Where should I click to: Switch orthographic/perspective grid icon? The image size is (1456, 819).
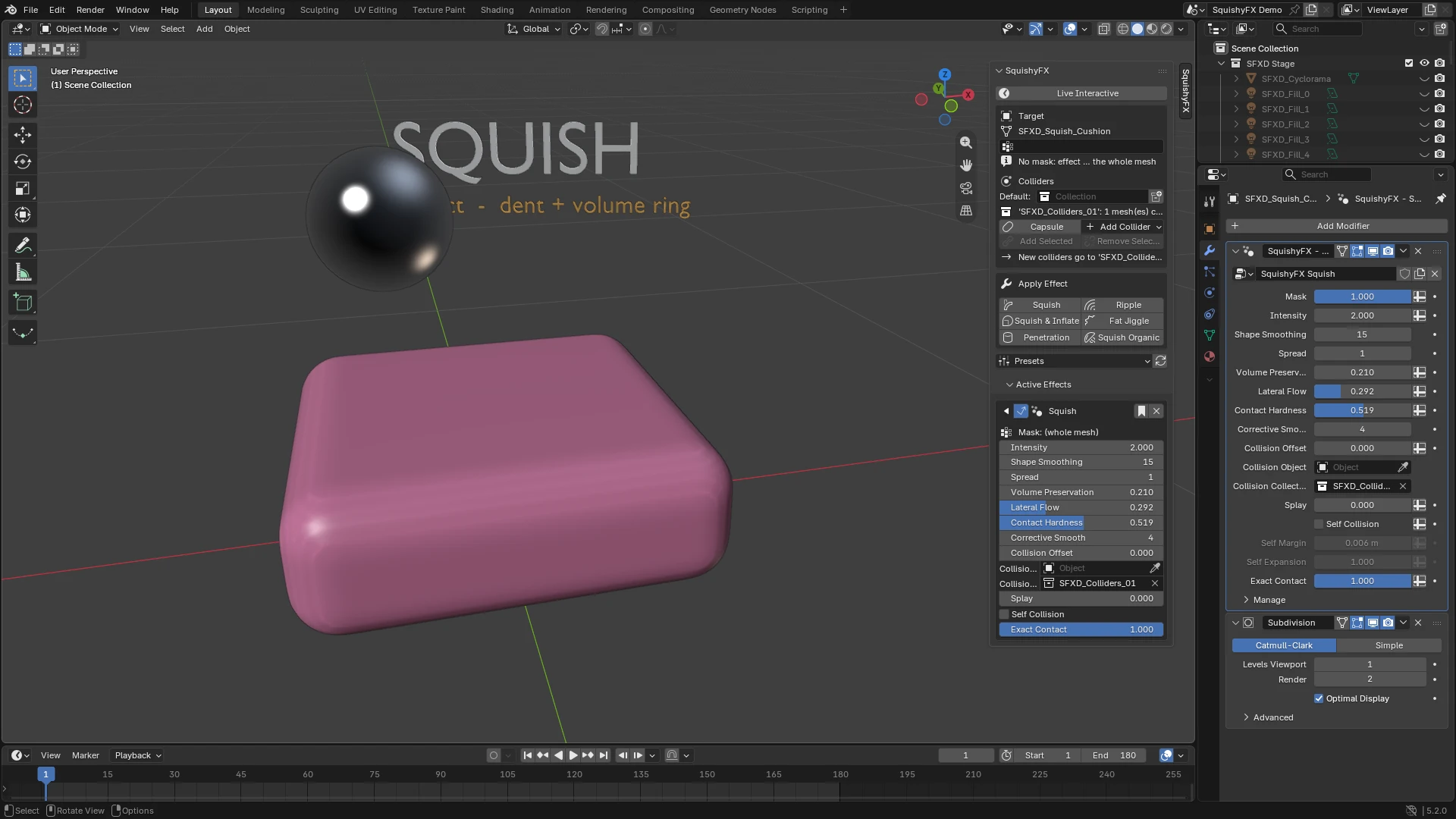click(965, 211)
